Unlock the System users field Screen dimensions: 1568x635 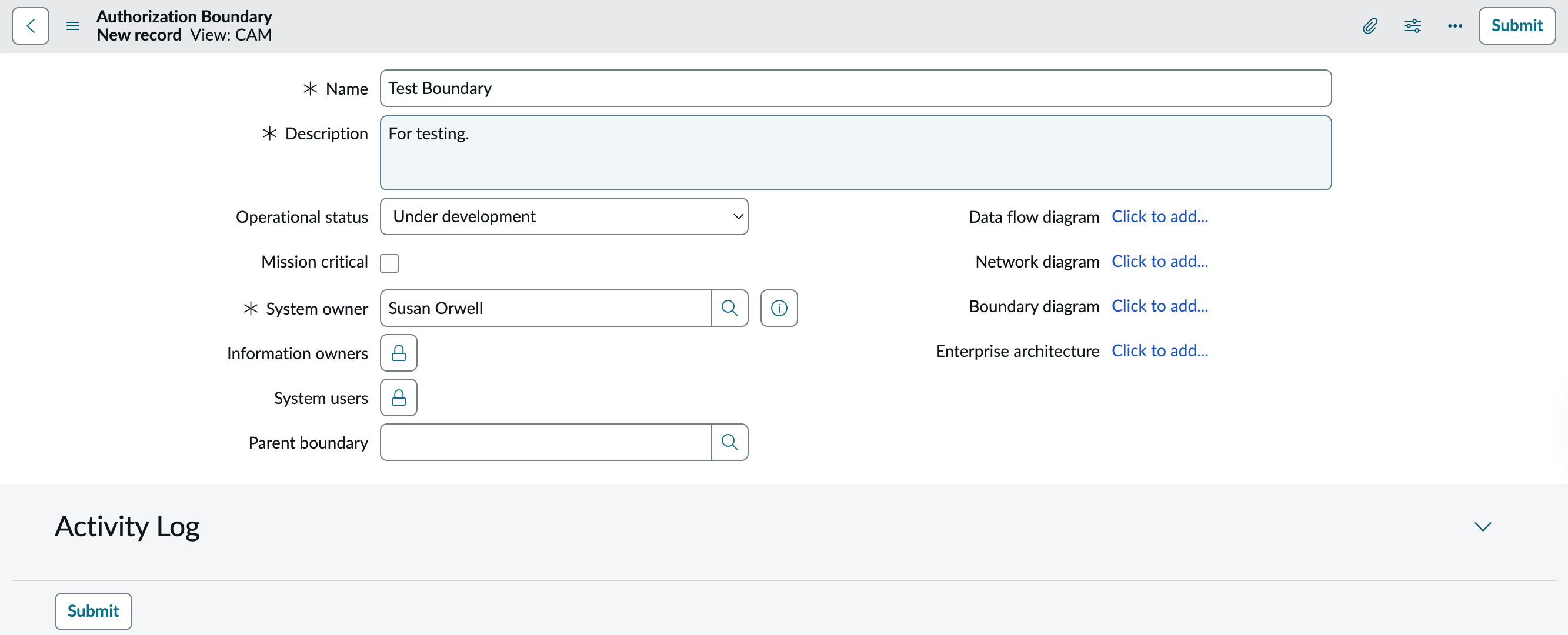(399, 398)
